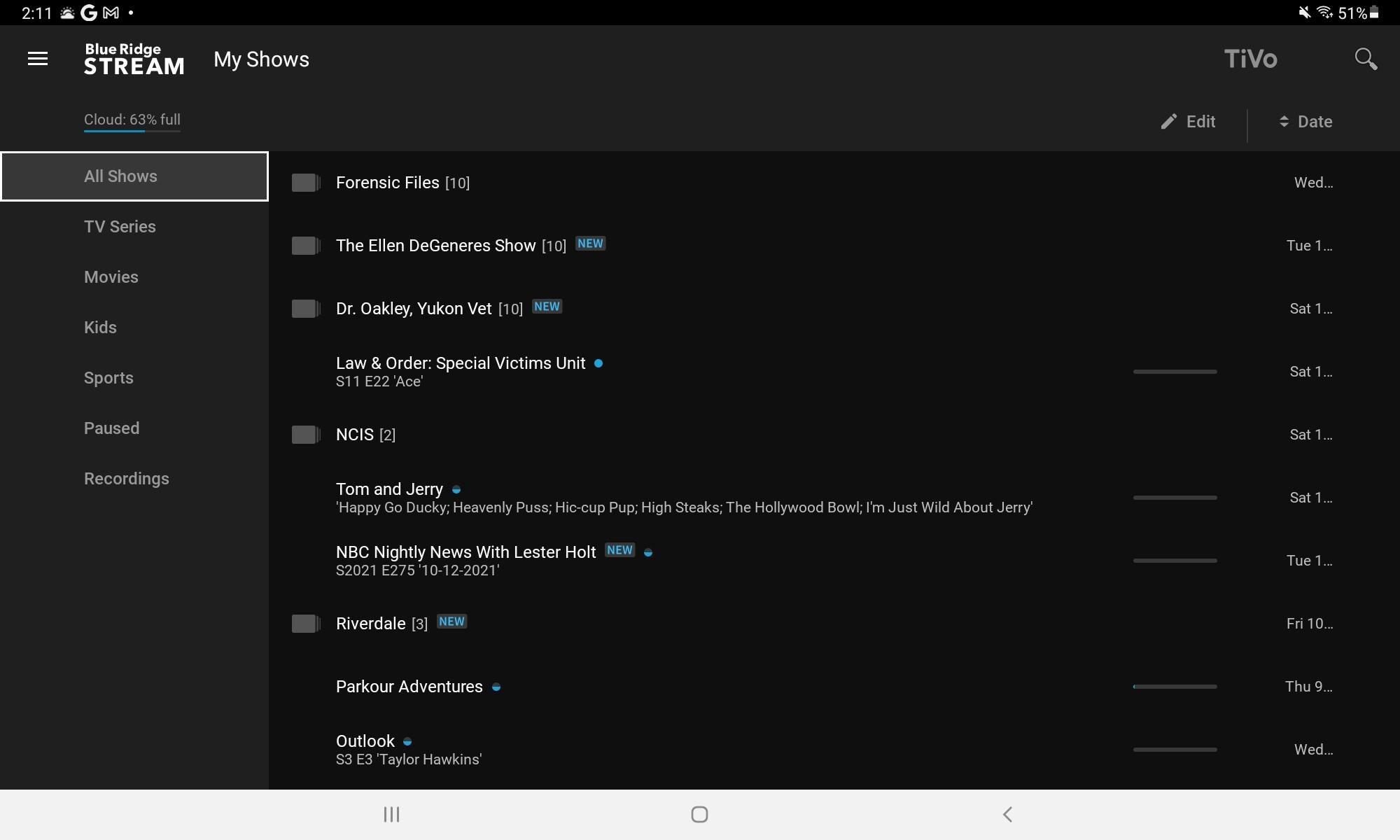This screenshot has height=840, width=1400.
Task: Tap the NEW badge on Riverdale
Action: (451, 622)
